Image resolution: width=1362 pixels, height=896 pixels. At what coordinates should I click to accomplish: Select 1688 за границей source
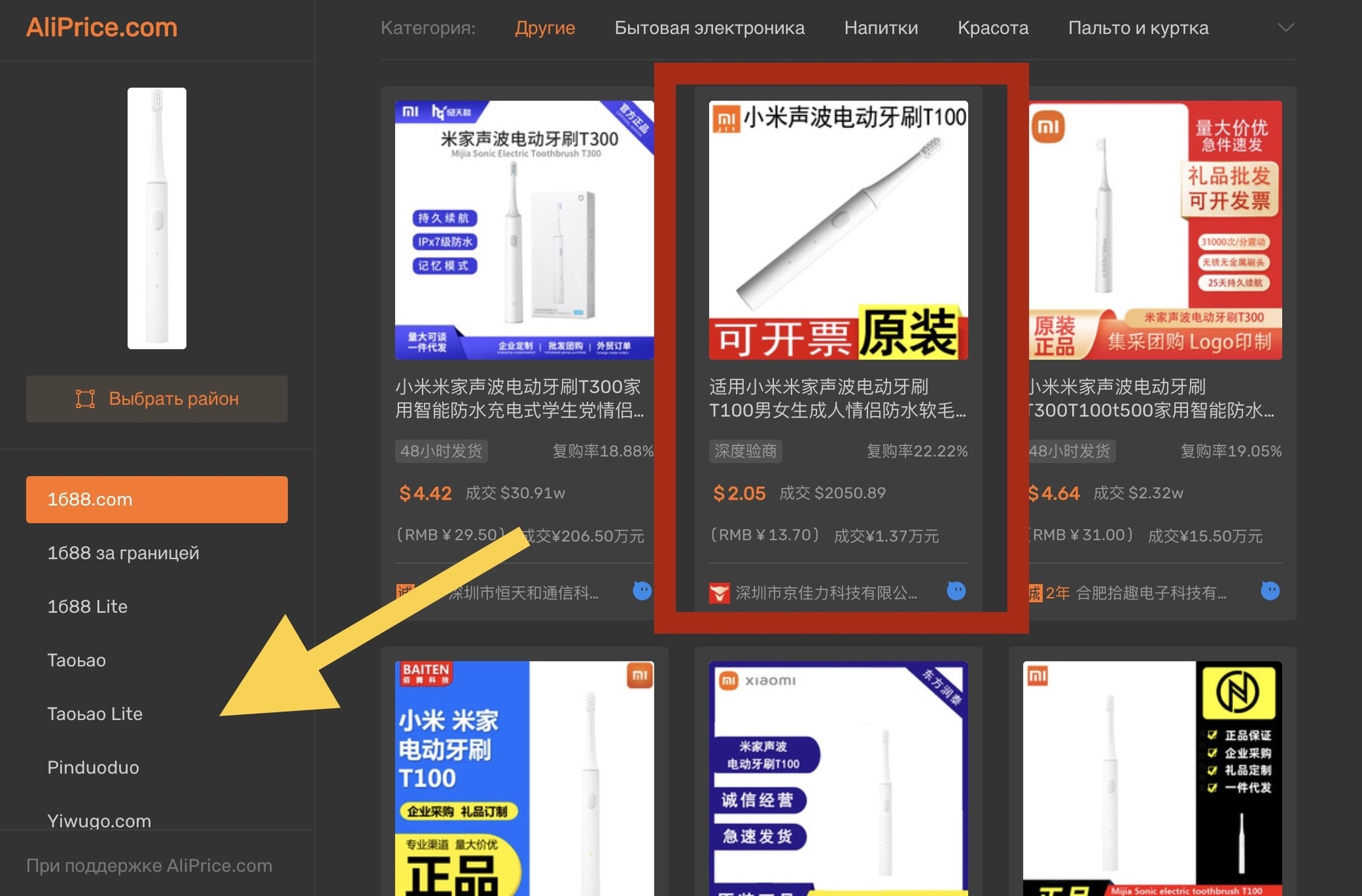point(123,553)
